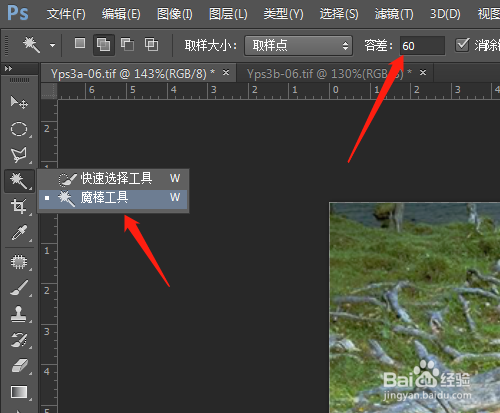Choose Add to Selection mode icon
500x413 pixels.
[x=104, y=44]
